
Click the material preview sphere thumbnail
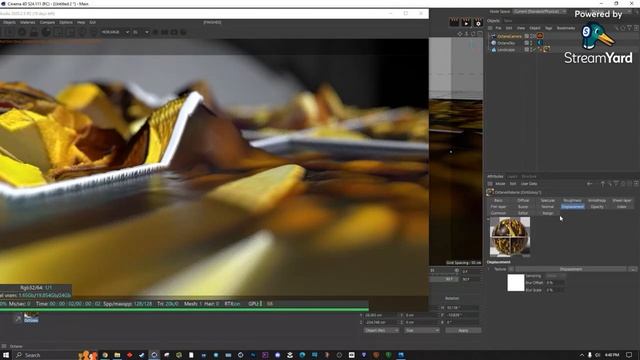pos(510,236)
